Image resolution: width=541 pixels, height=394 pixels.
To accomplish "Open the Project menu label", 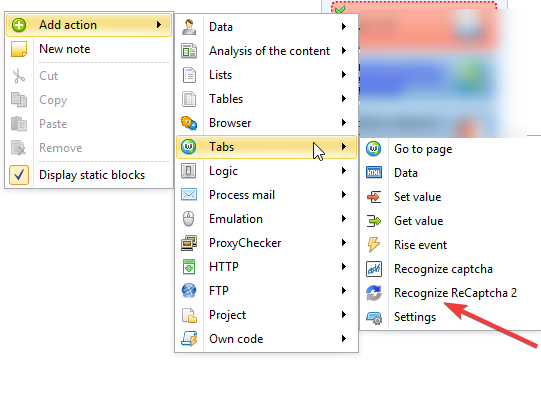I will point(227,315).
